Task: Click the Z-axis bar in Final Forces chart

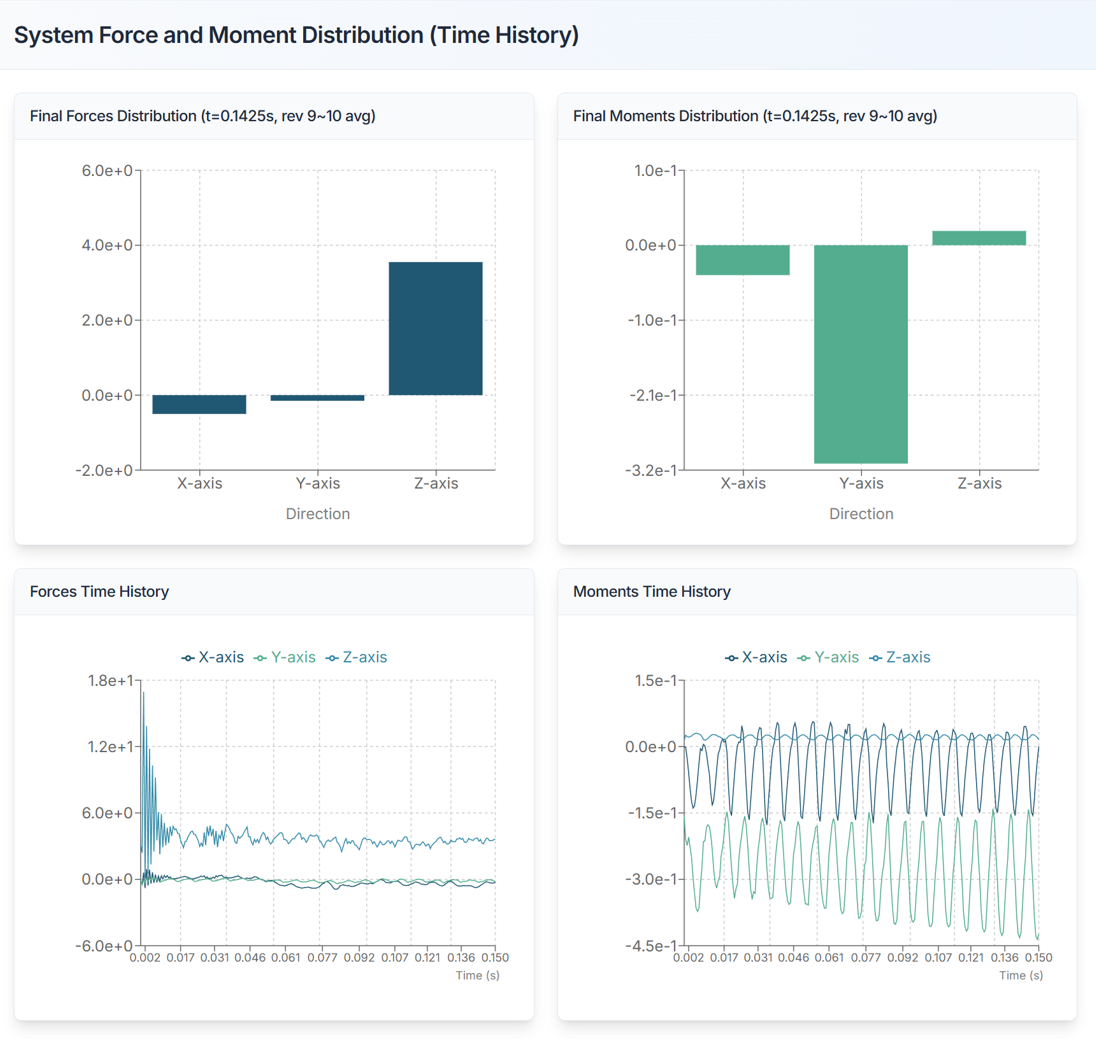Action: pos(435,328)
